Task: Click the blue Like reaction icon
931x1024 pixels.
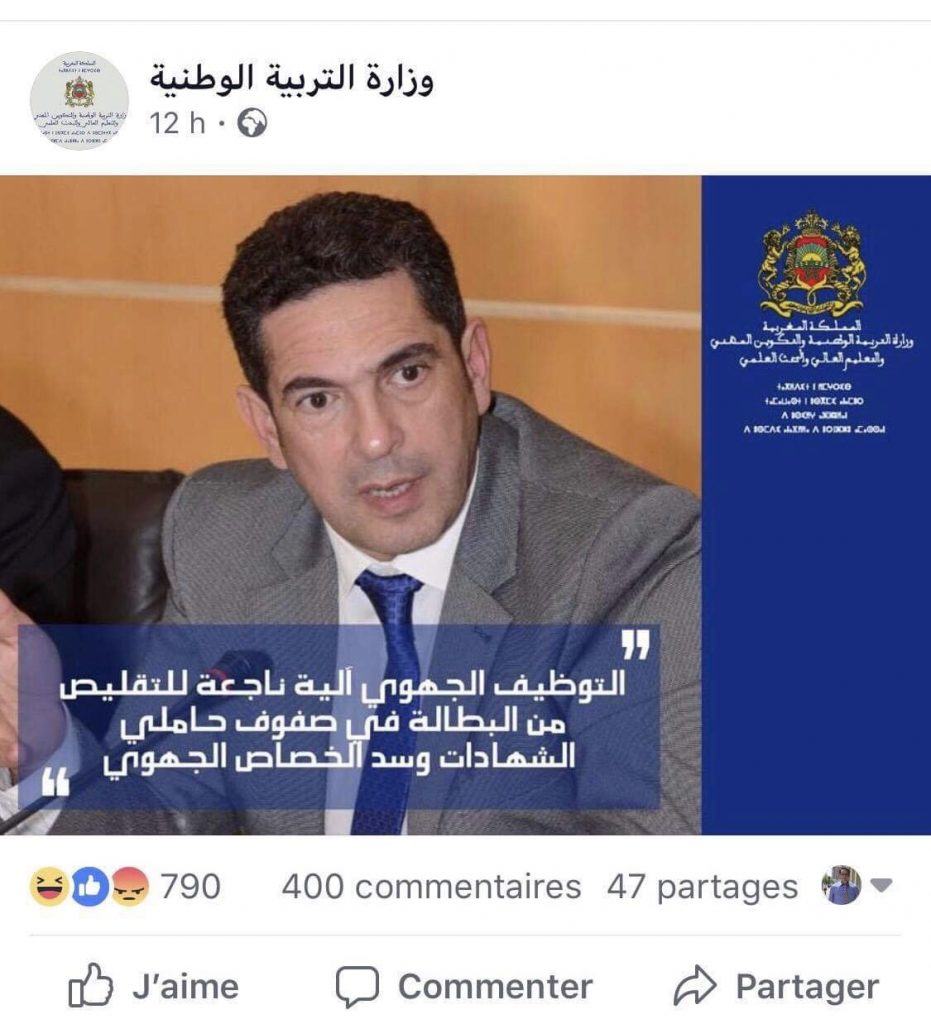Action: pyautogui.click(x=89, y=886)
